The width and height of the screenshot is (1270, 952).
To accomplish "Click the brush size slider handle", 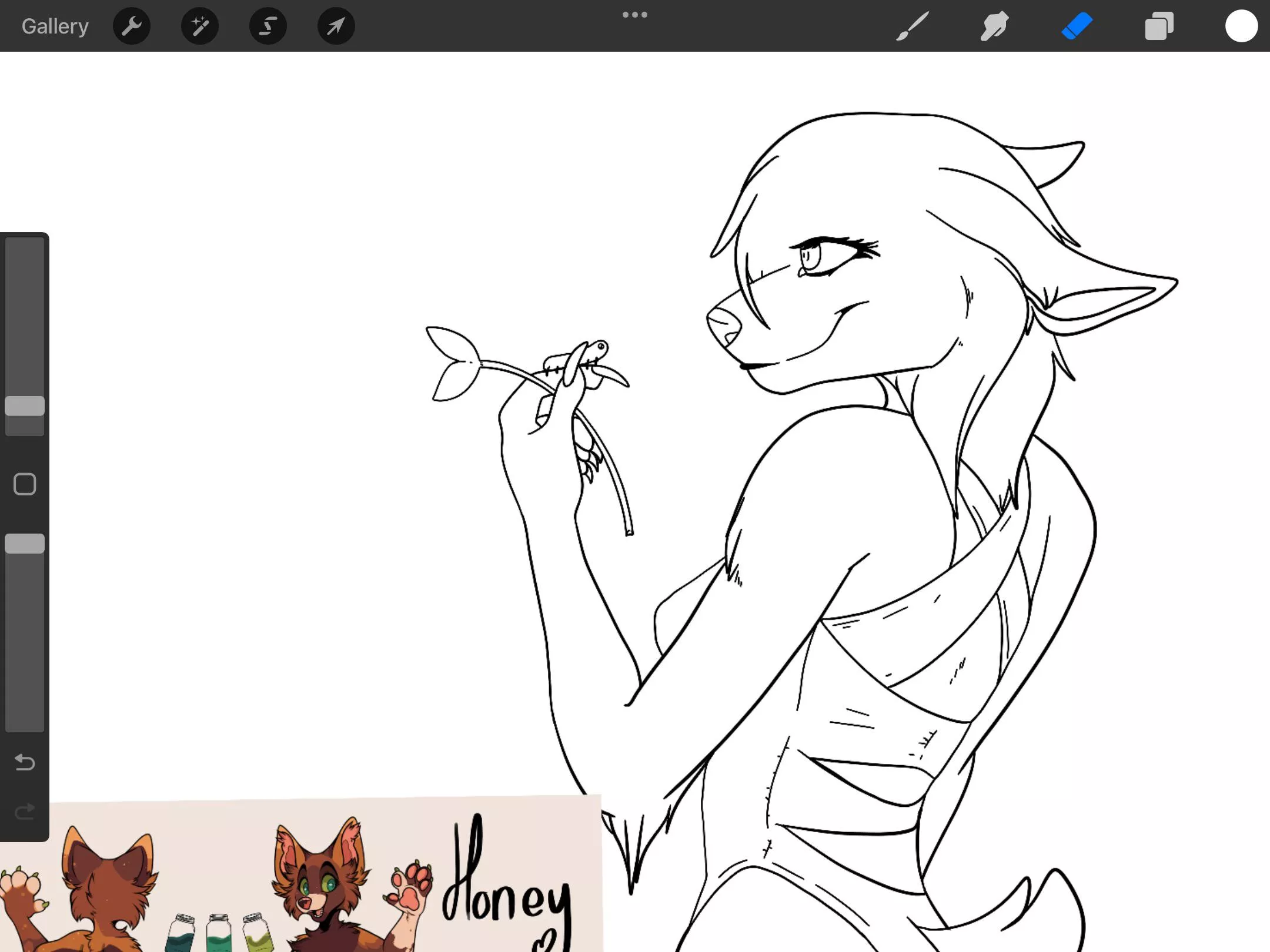I will (25, 406).
